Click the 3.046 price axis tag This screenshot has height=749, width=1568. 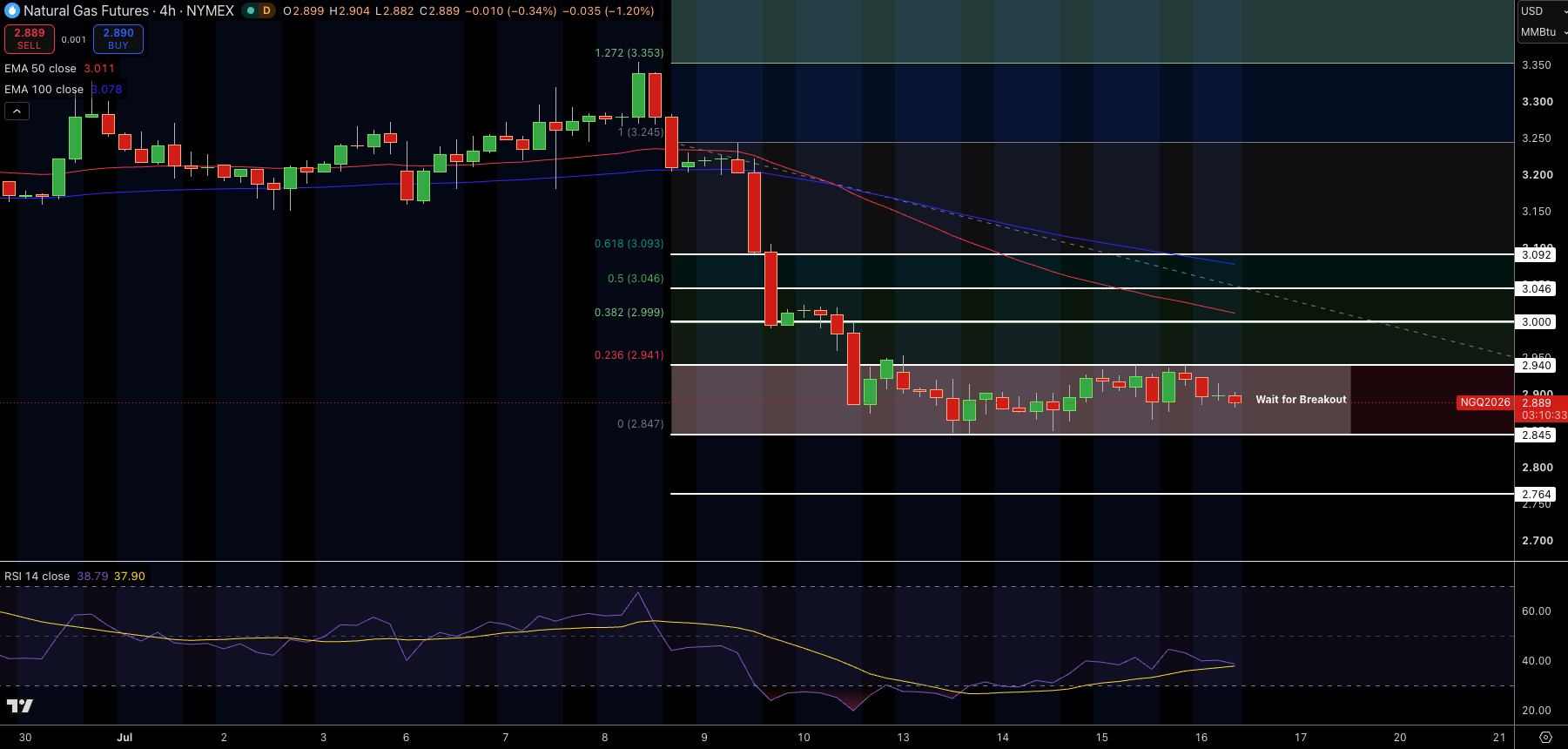click(1537, 289)
